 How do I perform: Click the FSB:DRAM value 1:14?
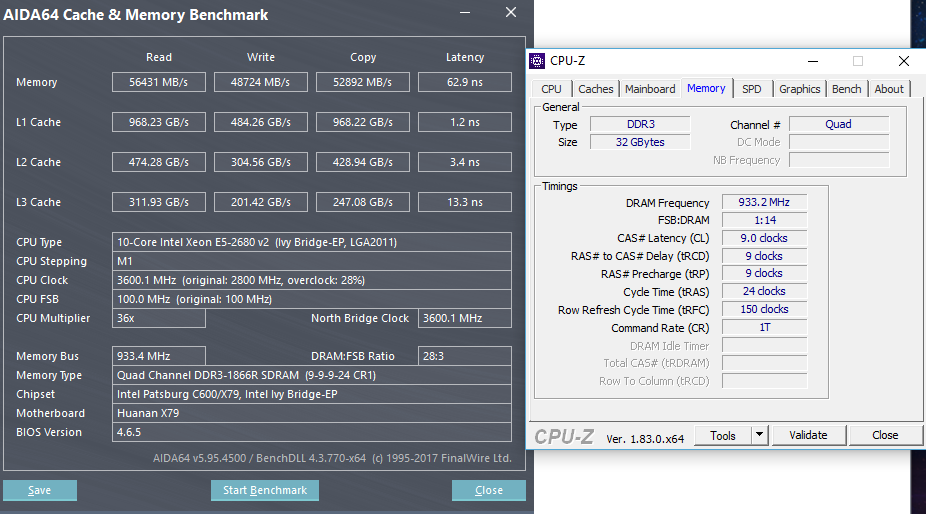click(x=764, y=220)
